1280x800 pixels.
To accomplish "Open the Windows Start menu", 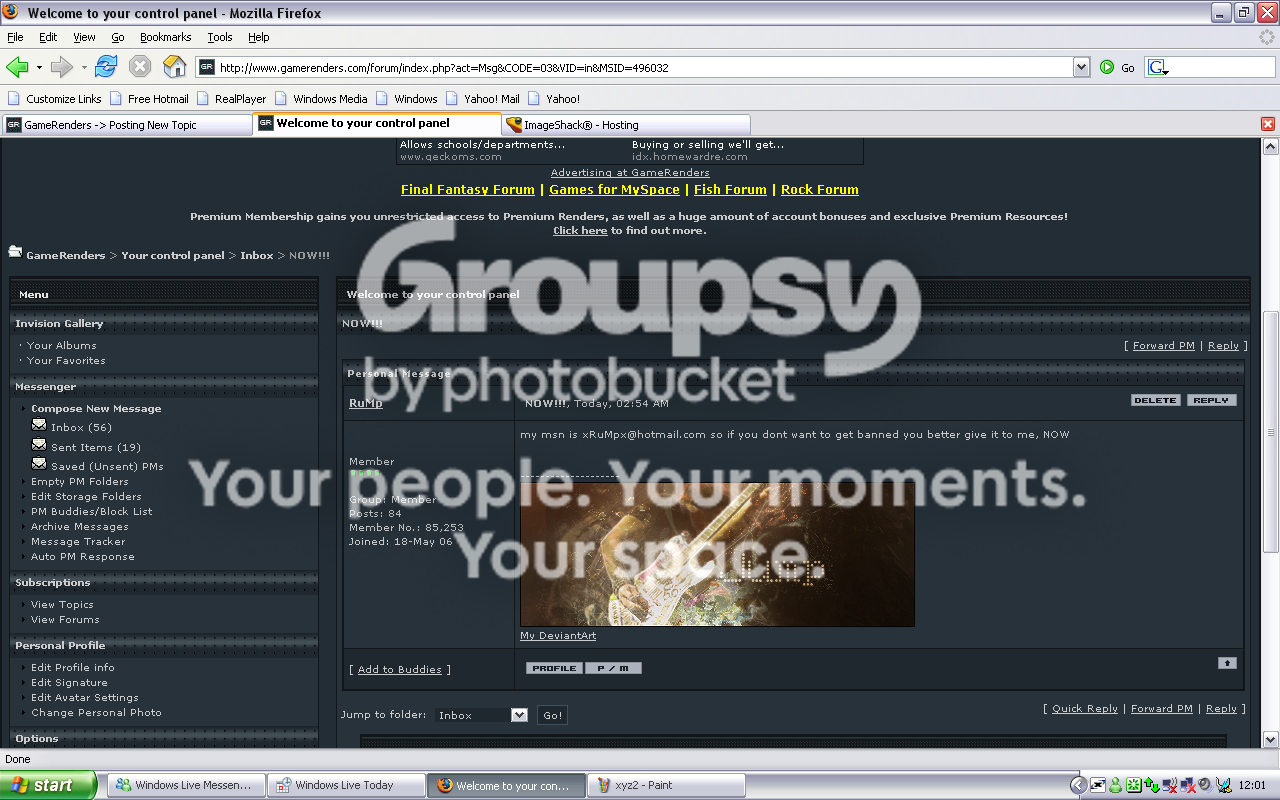I will pos(49,785).
